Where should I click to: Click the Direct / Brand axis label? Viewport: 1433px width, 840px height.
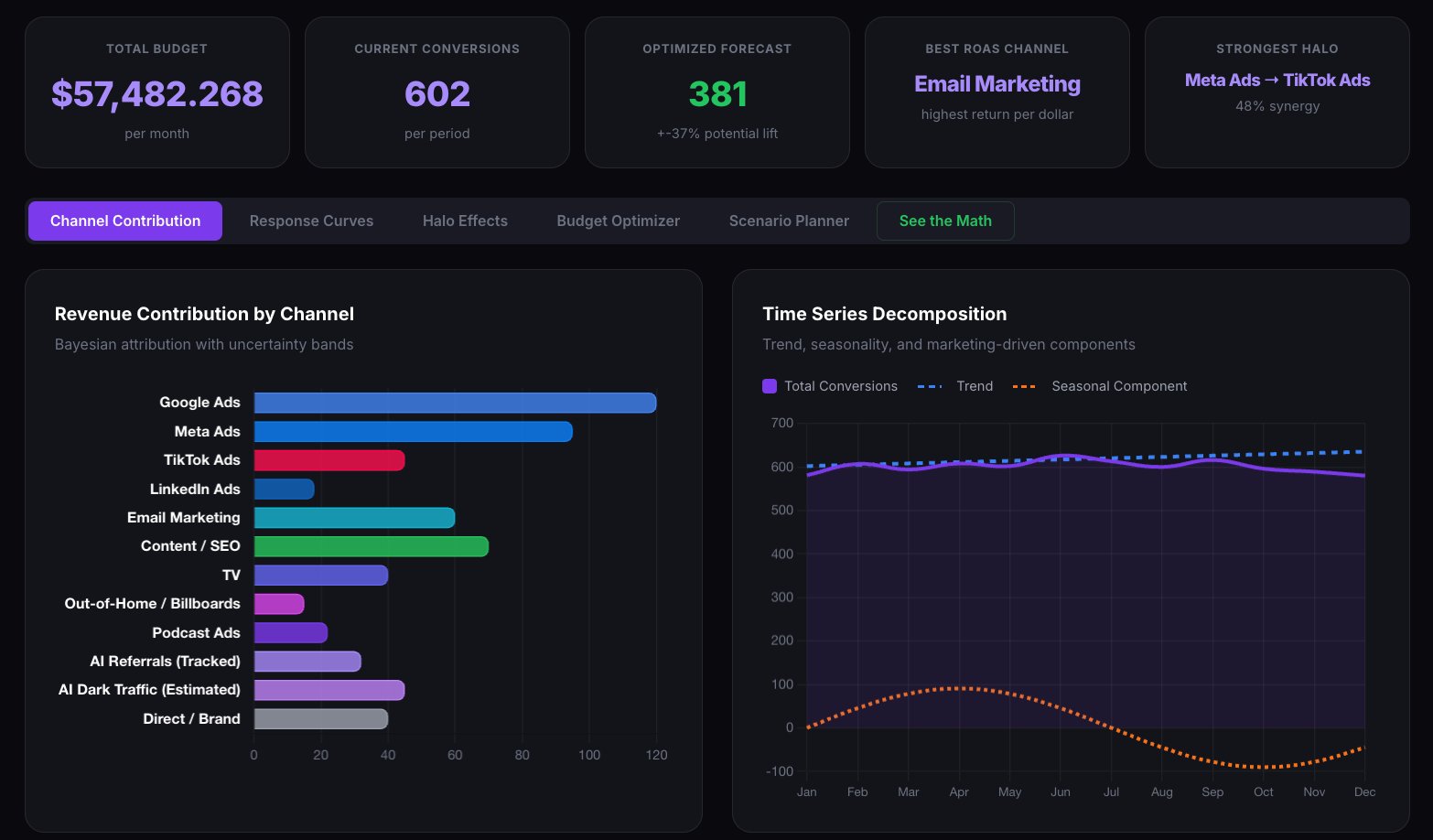pos(191,719)
